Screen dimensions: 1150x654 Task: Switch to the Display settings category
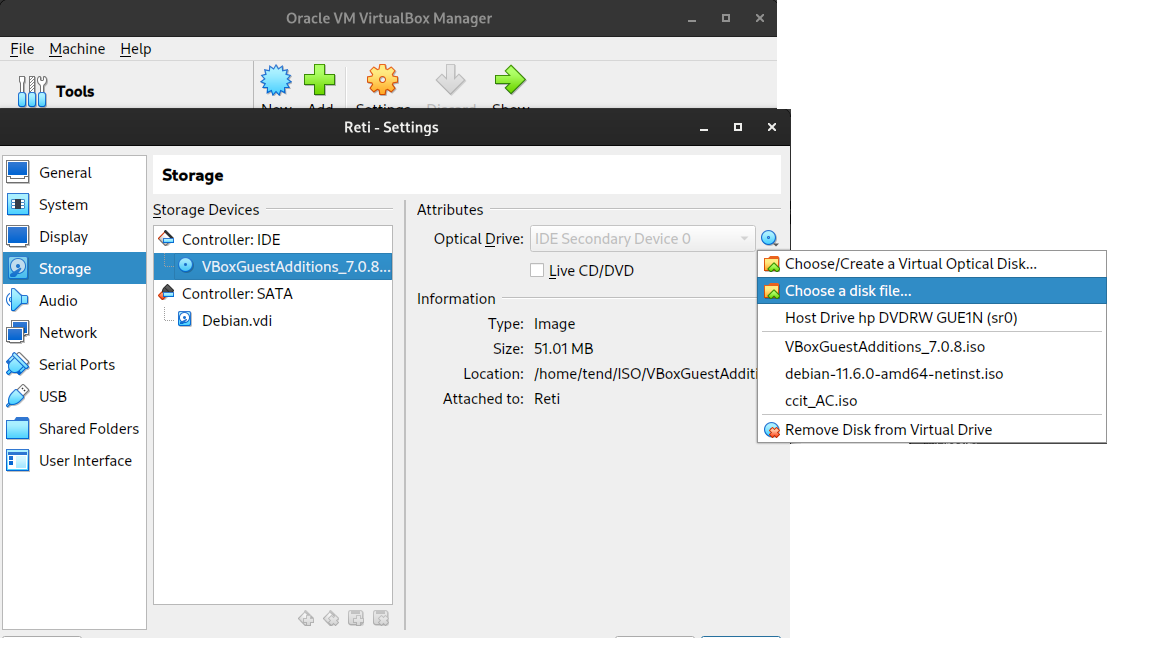click(x=74, y=237)
